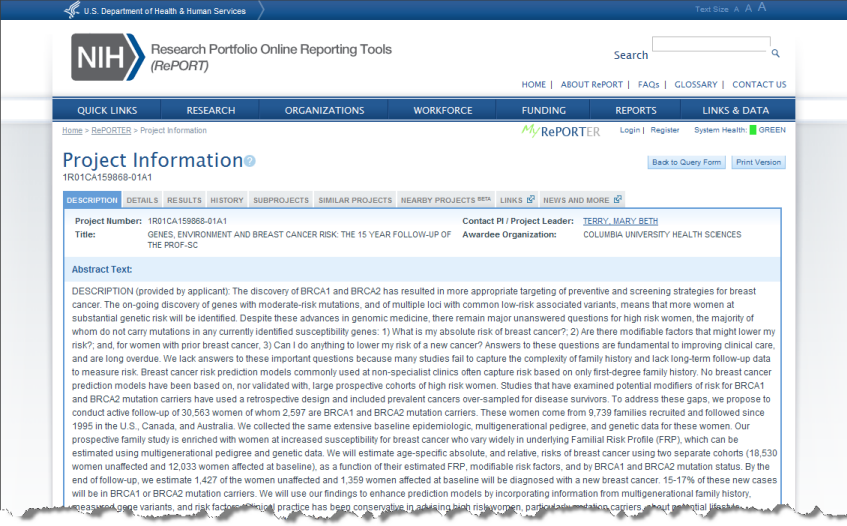
Task: Click the Project Information heading
Action: point(153,160)
